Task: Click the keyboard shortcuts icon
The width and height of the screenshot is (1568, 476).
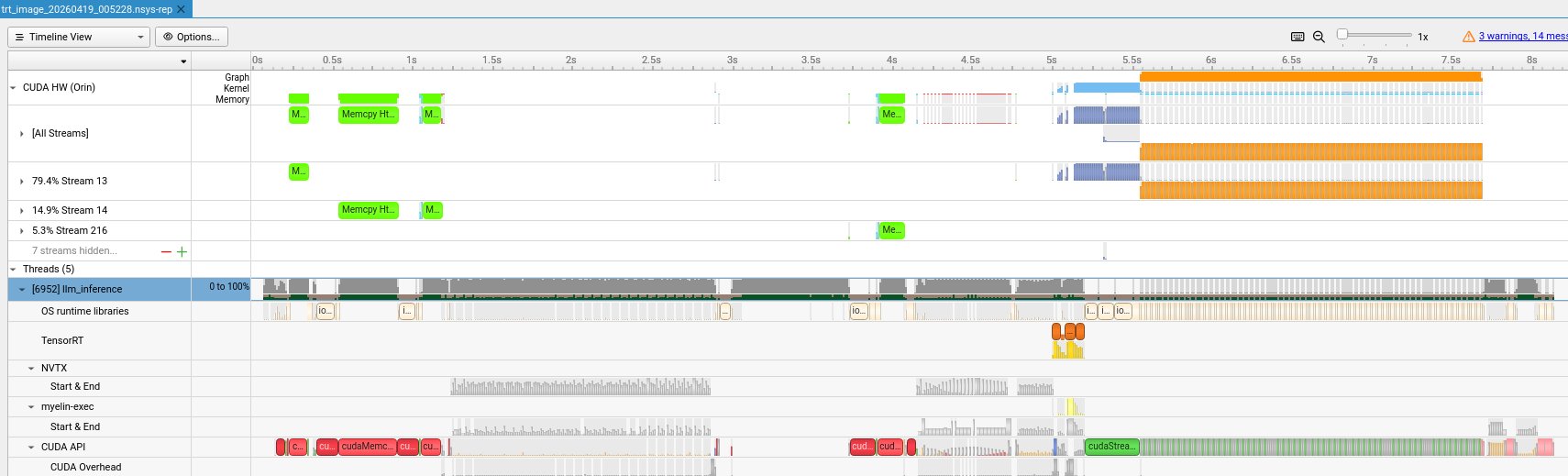Action: tap(1297, 37)
